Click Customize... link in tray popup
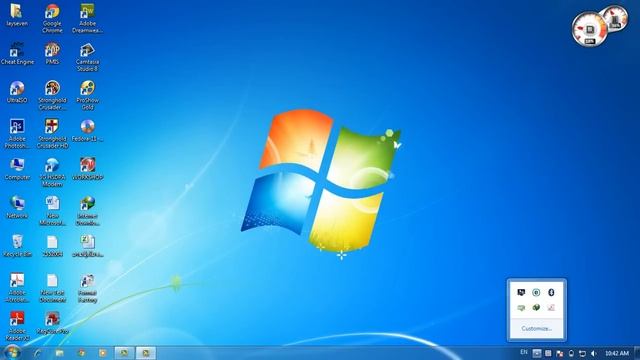This screenshot has width=640, height=360. pyautogui.click(x=536, y=329)
